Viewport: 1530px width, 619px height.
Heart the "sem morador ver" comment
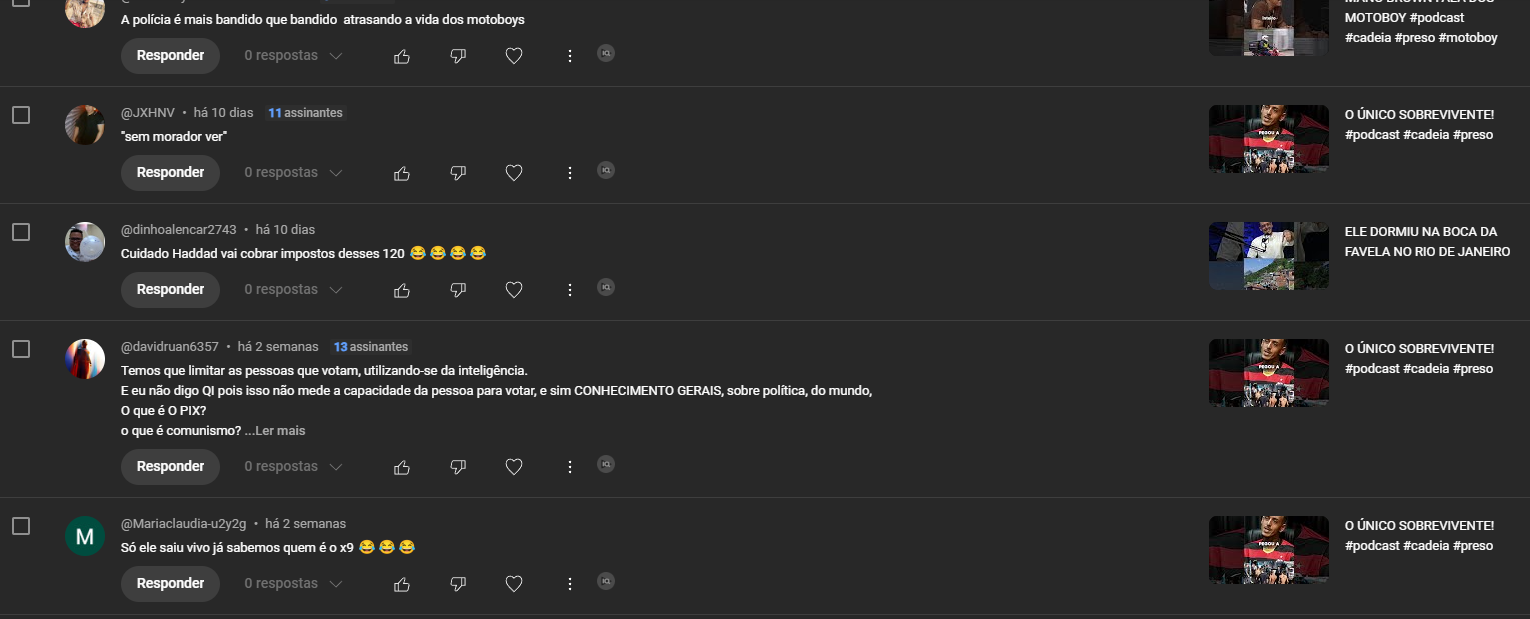click(x=514, y=173)
